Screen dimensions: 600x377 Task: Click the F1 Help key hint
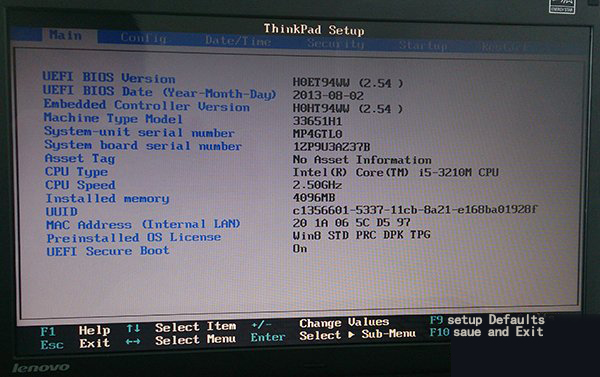pos(75,330)
